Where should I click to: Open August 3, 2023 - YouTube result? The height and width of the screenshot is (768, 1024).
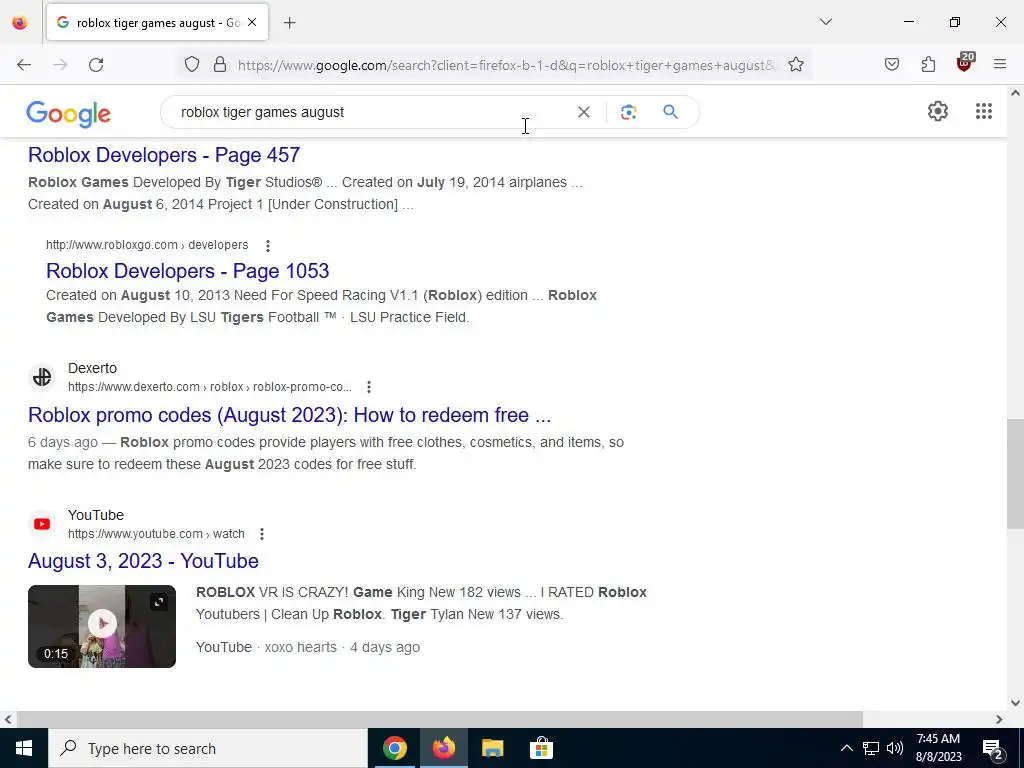click(143, 561)
